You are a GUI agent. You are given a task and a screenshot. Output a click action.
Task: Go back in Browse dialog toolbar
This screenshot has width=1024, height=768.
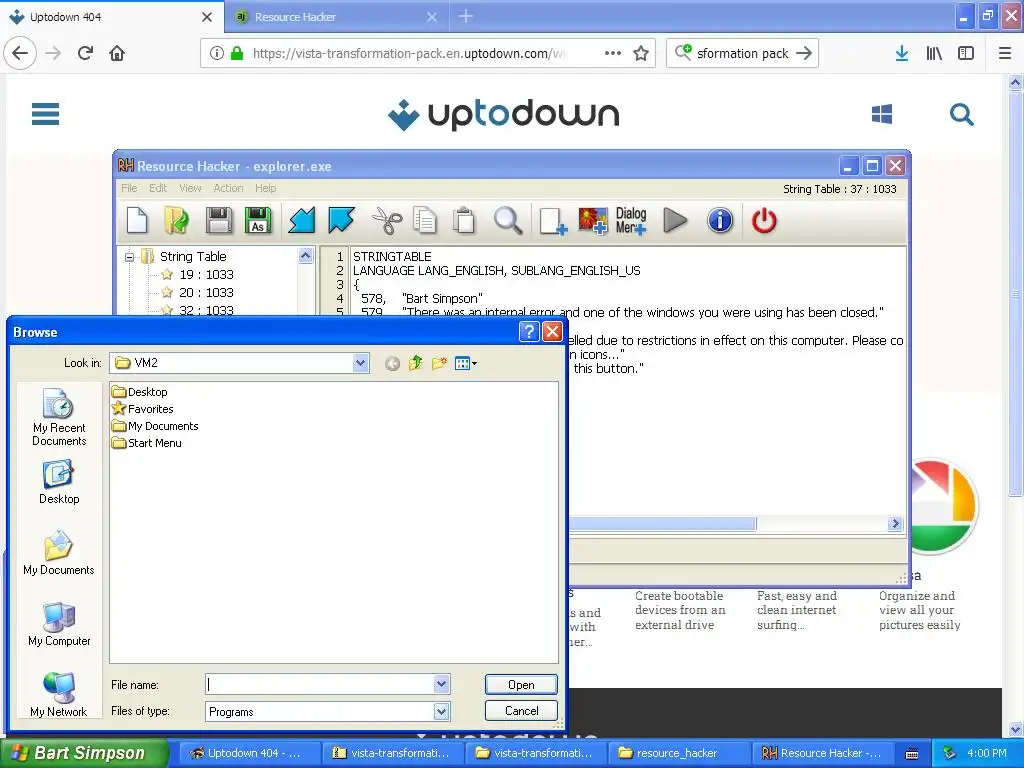(x=392, y=363)
